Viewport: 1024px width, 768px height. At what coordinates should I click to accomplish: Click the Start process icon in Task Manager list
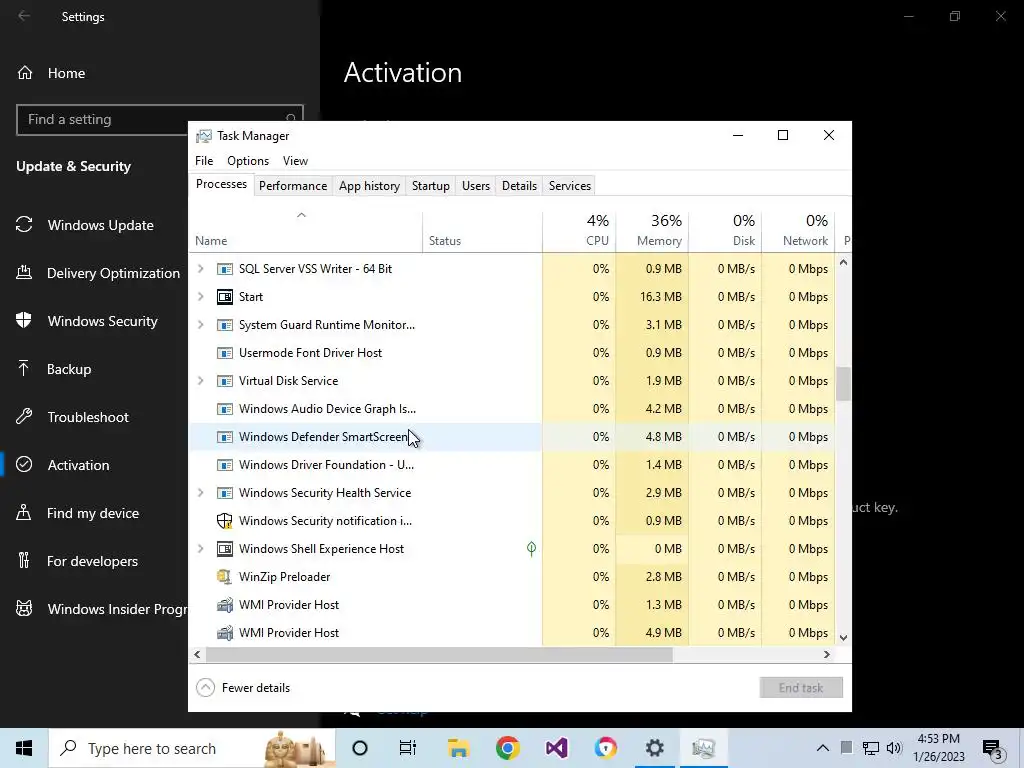point(225,297)
